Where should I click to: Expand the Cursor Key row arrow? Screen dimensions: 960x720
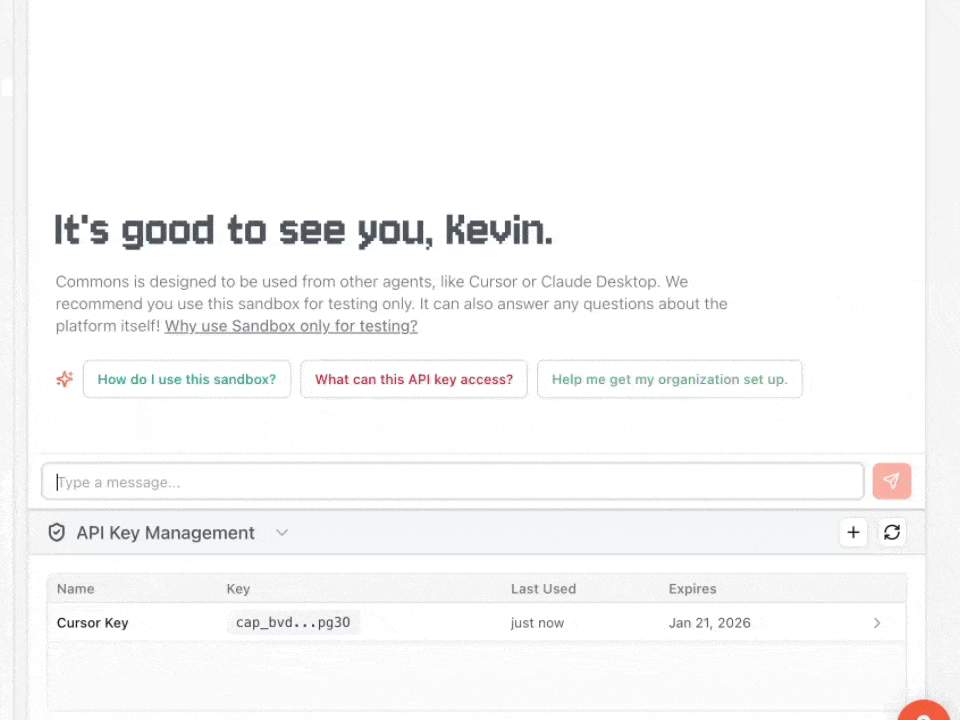pyautogui.click(x=877, y=623)
